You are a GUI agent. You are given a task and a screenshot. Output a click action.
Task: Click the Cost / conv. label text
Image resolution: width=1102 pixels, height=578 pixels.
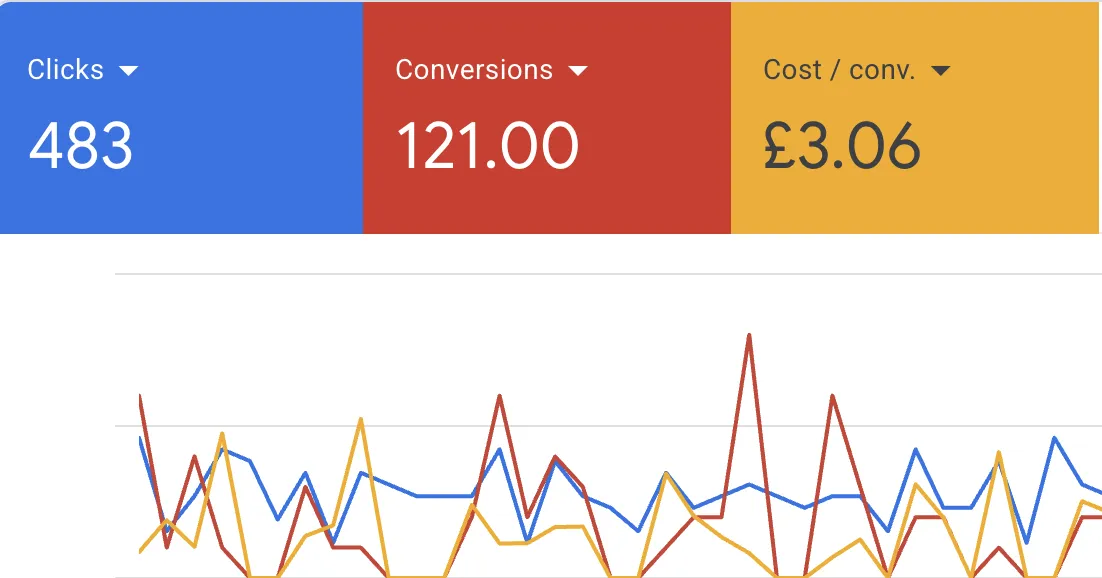click(x=840, y=70)
